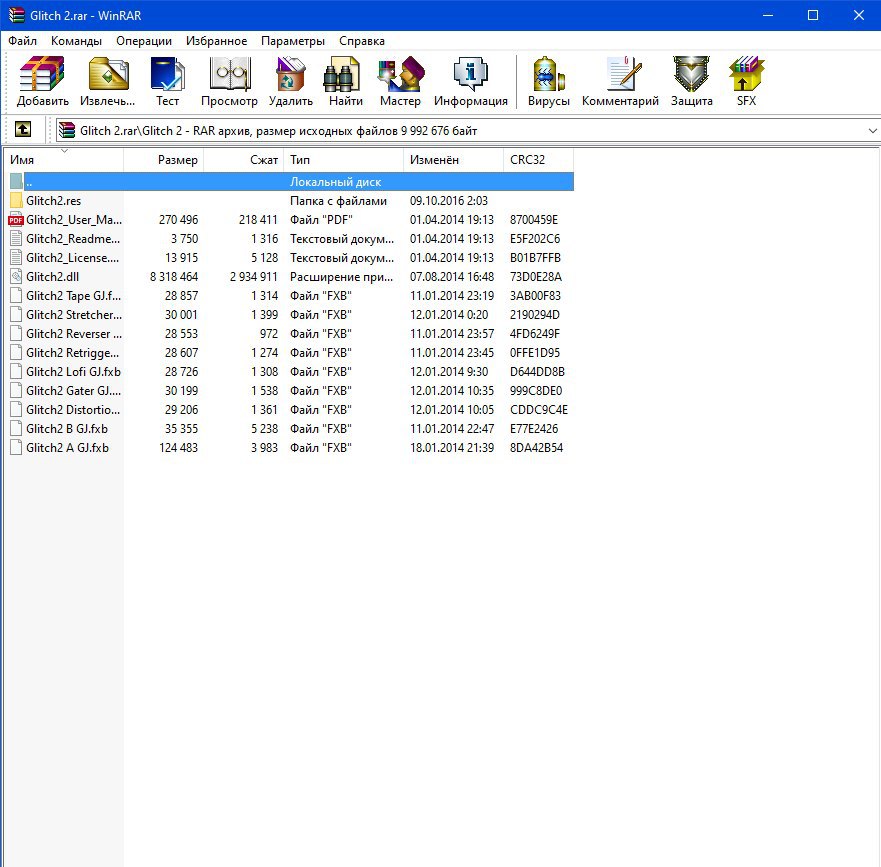Click the CRC value 8DA42B54
Image resolution: width=881 pixels, height=867 pixels.
[536, 448]
